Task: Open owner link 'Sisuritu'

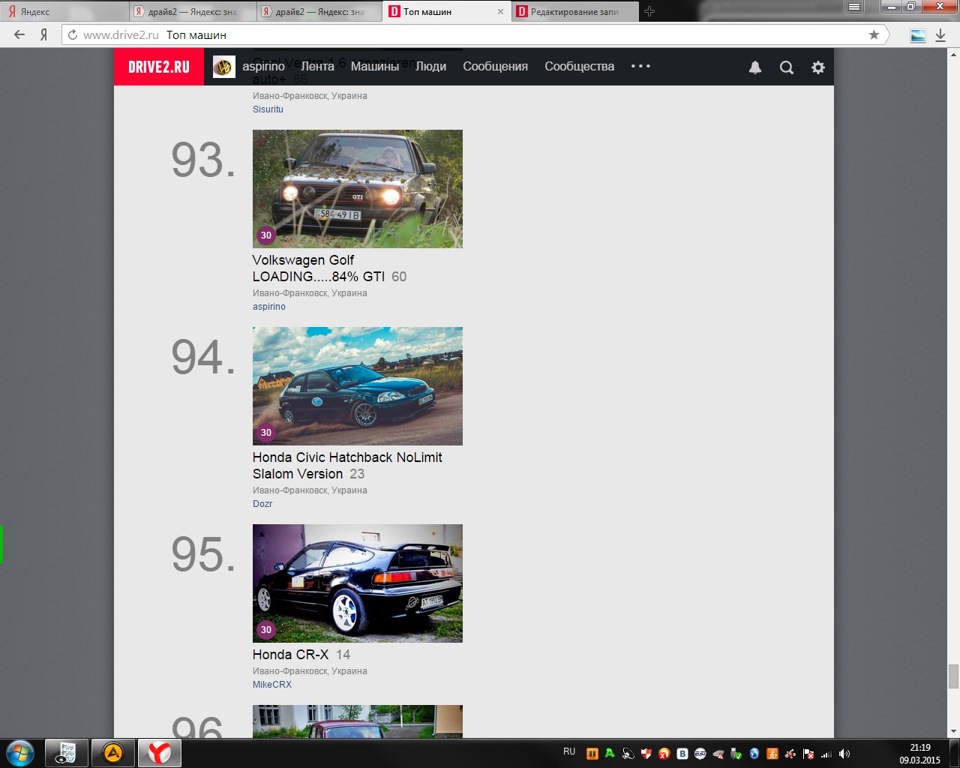Action: tap(268, 109)
